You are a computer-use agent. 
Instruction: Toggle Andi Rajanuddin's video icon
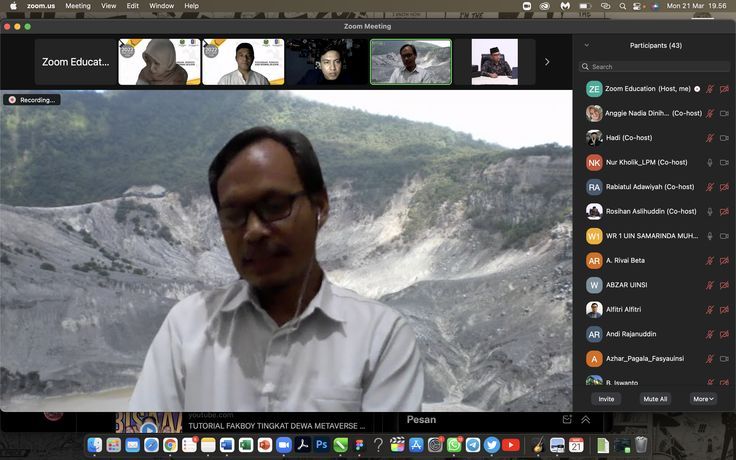[x=724, y=334]
